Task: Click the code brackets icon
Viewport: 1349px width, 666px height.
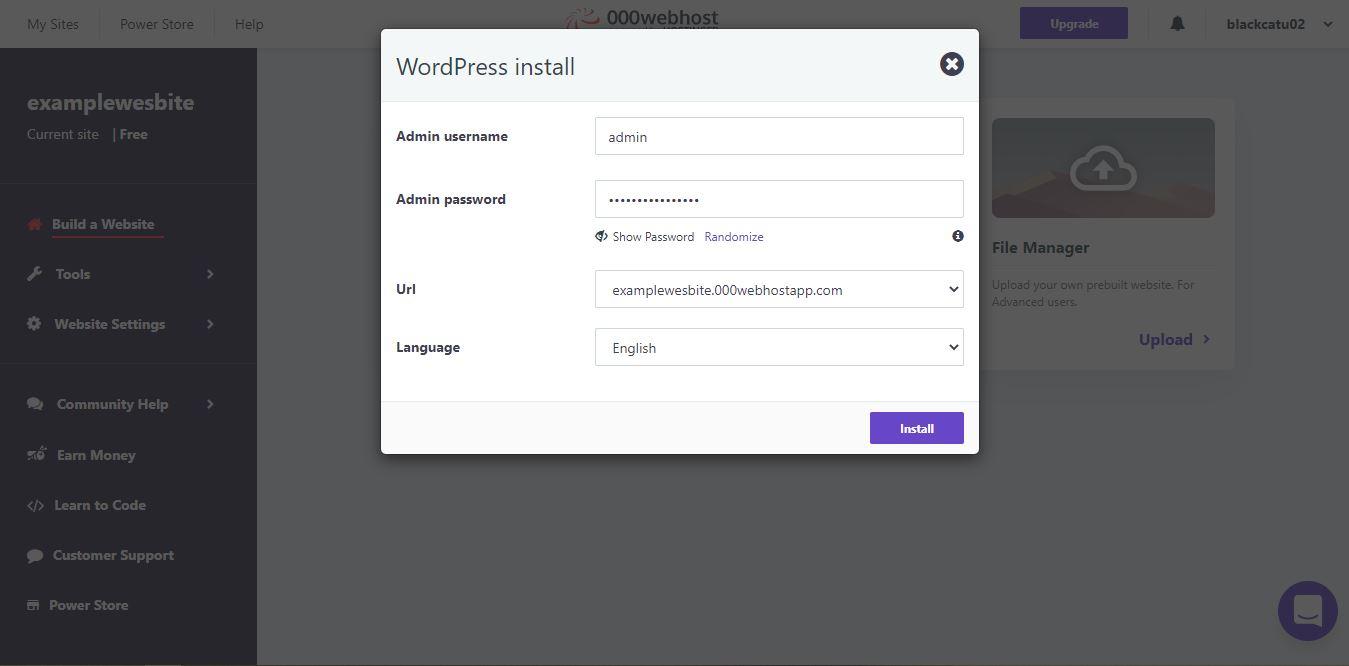Action: pos(35,505)
